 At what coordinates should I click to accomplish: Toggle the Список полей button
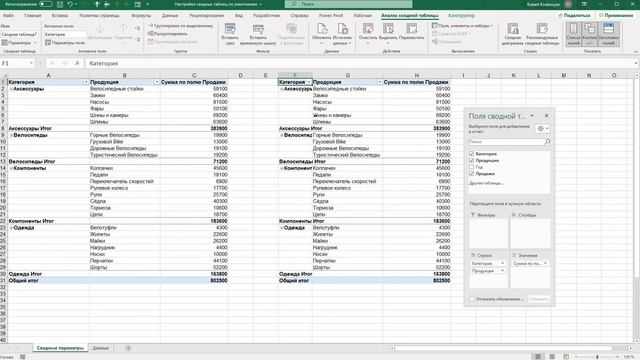tap(573, 34)
